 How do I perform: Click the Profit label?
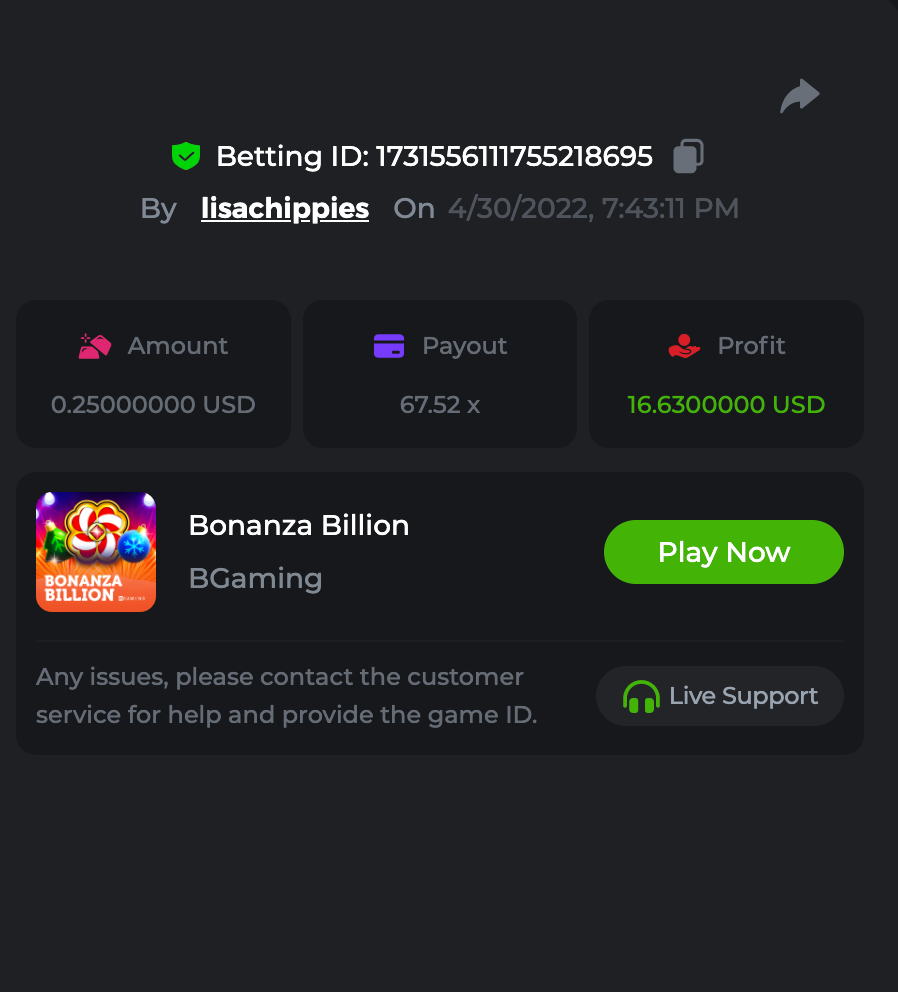(751, 346)
